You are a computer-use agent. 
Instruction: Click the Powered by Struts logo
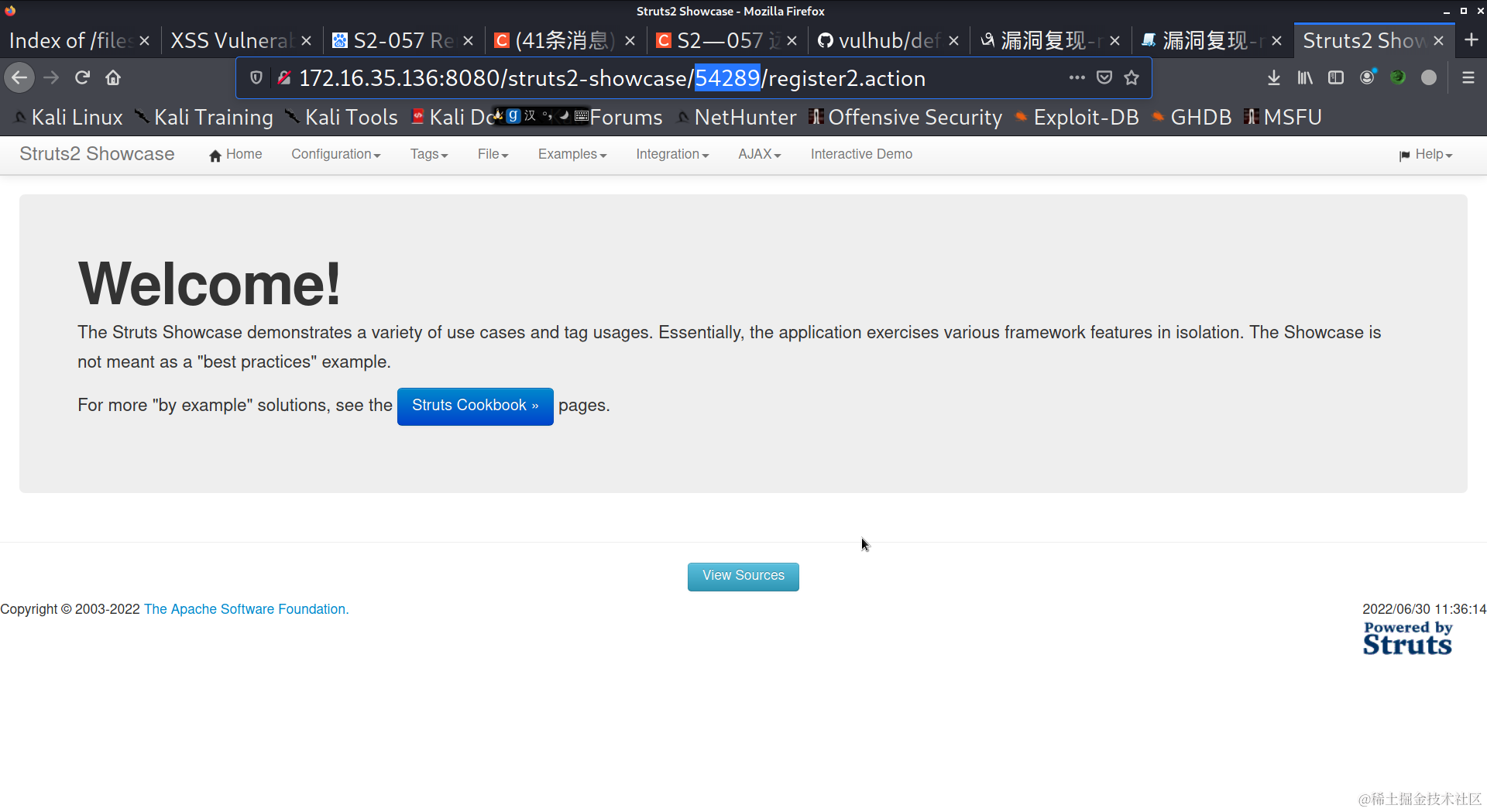point(1407,639)
